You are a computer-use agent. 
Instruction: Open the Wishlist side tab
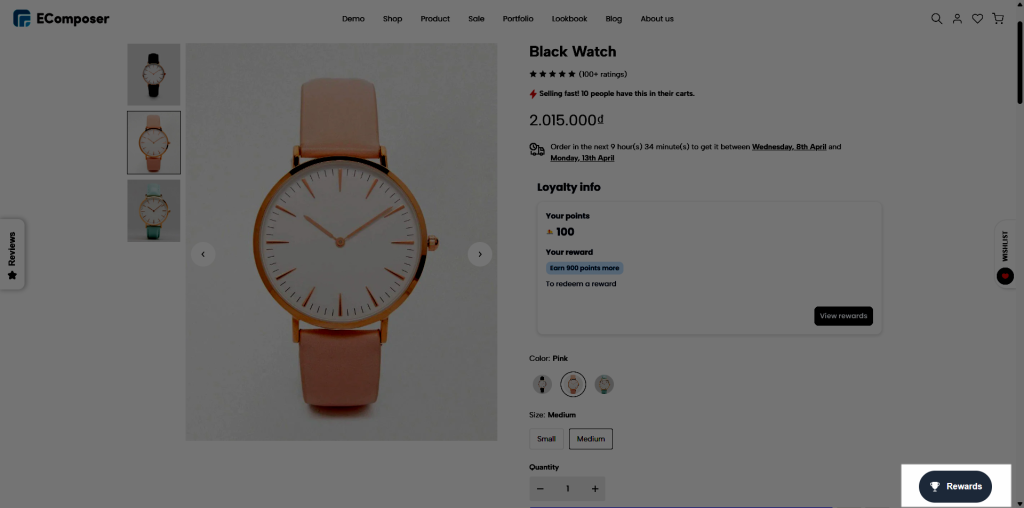(x=1005, y=254)
